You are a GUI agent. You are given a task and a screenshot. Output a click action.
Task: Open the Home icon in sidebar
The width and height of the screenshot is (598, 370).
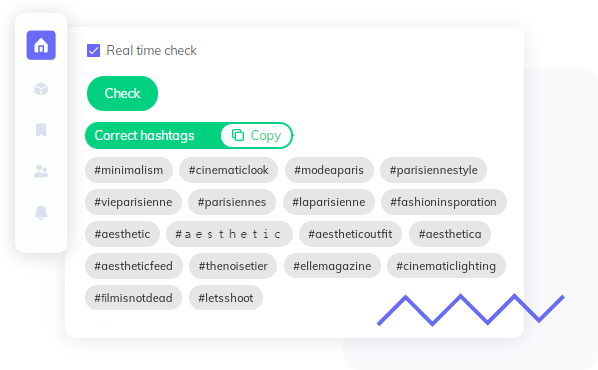click(41, 45)
